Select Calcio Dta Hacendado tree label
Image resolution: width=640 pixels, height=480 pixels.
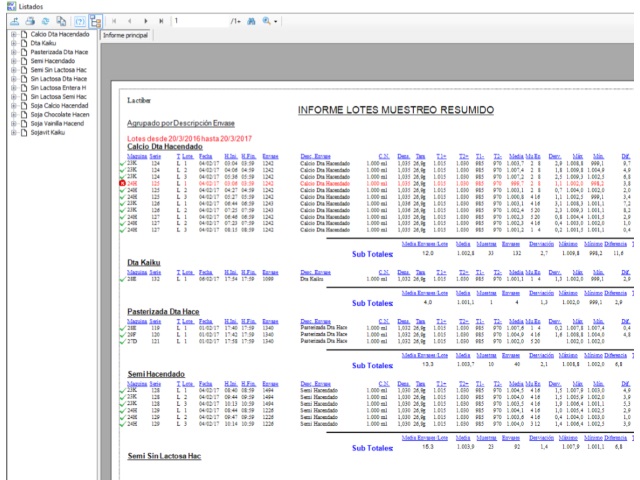60,34
